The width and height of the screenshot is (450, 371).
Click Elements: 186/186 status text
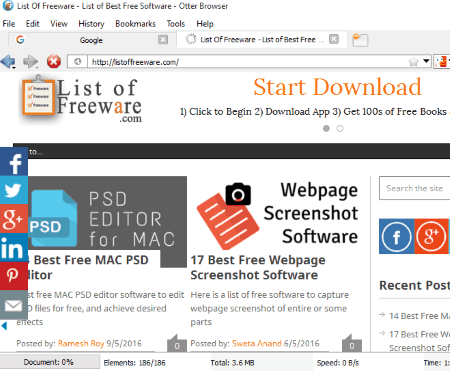click(x=134, y=363)
